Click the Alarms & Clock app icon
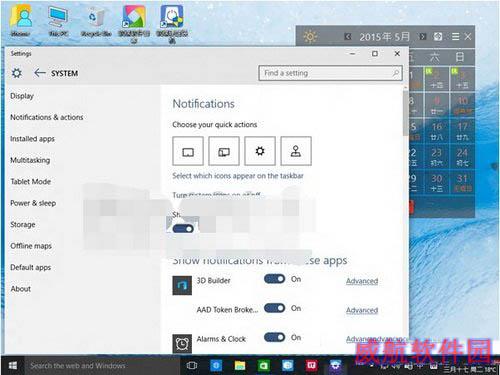The image size is (500, 375). click(182, 343)
